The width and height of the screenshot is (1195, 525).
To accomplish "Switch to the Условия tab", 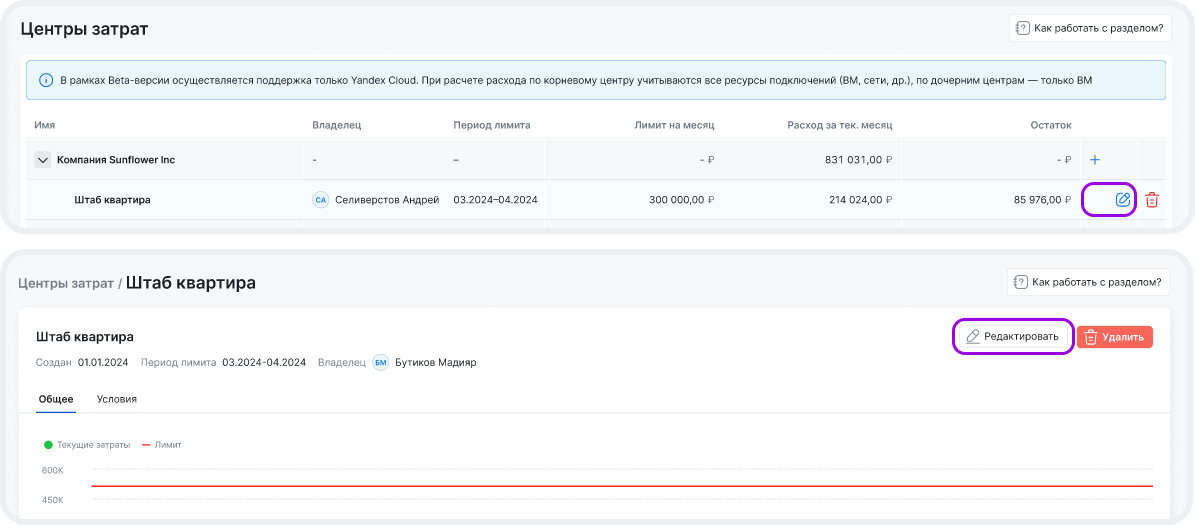I will click(117, 399).
